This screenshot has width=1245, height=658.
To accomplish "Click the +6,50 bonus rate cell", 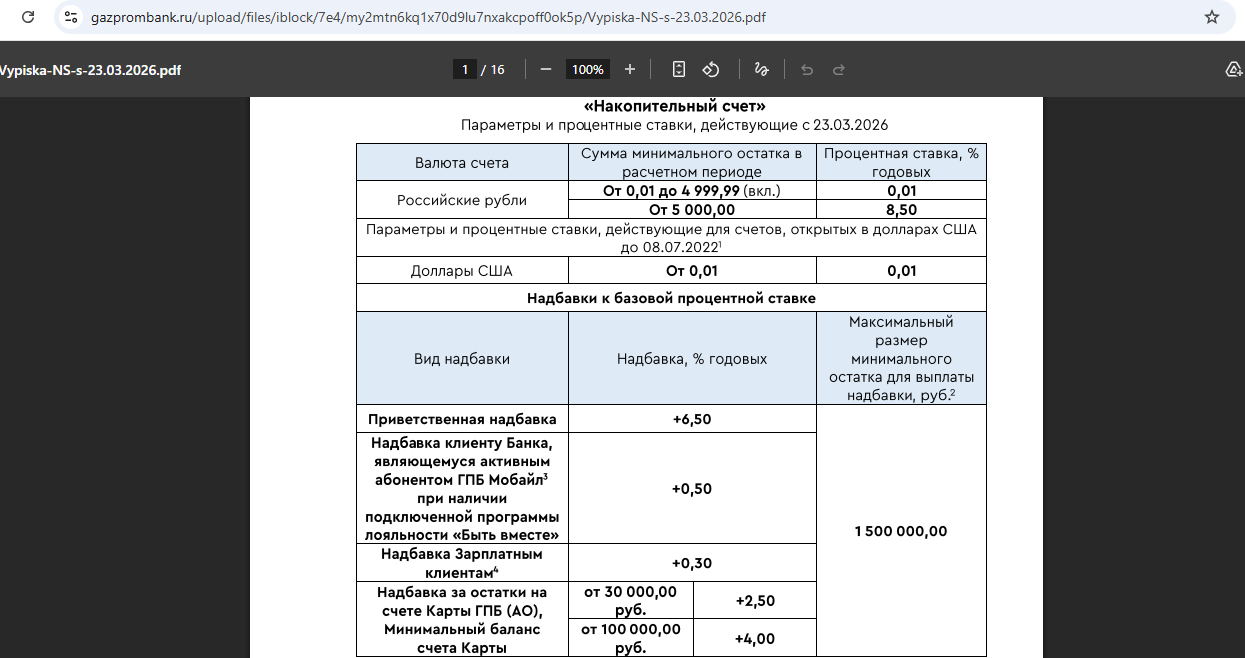I will point(692,419).
